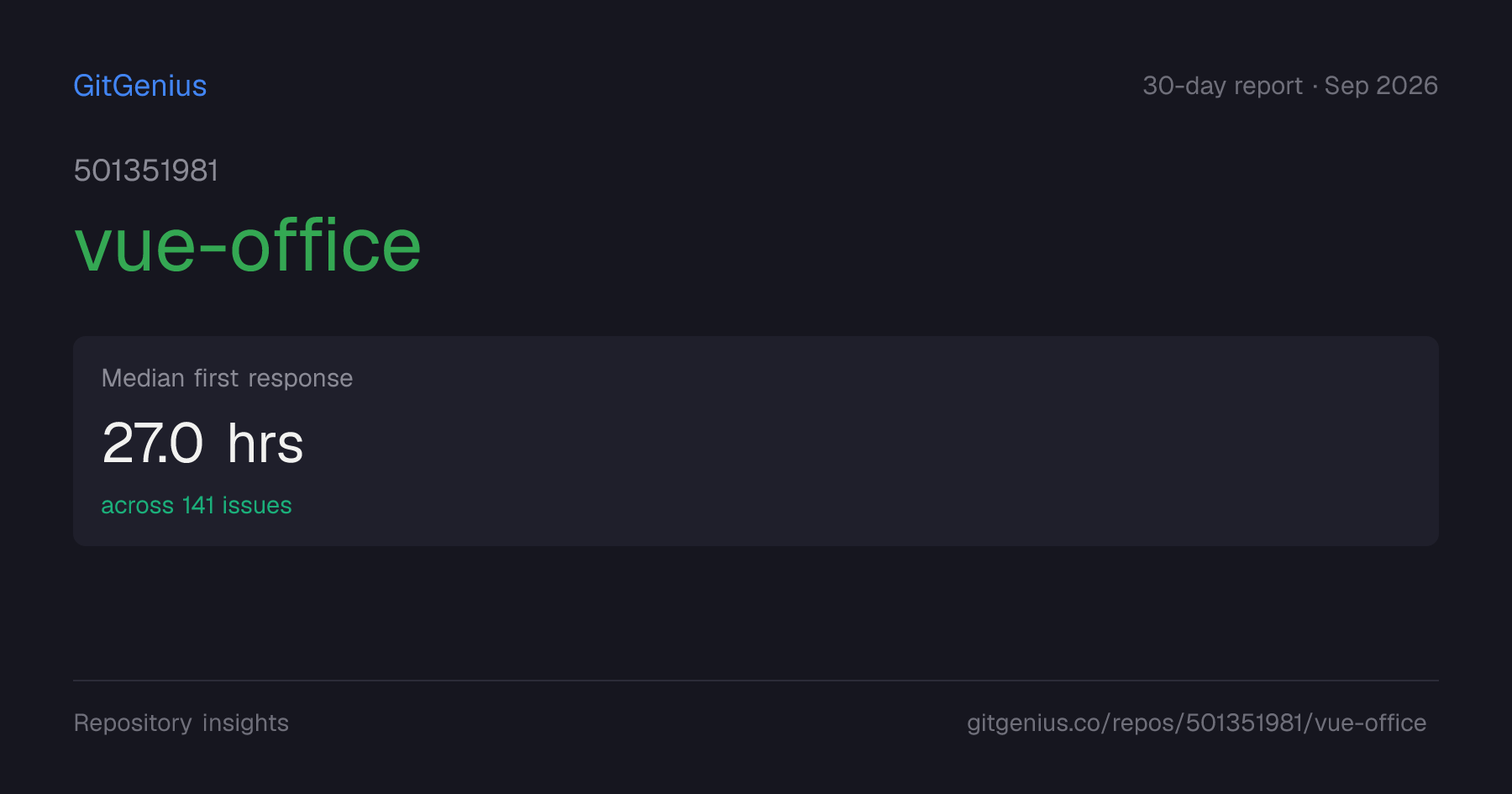This screenshot has width=1512, height=794.
Task: Click the horizontal divider above the footer
Action: pos(756,681)
